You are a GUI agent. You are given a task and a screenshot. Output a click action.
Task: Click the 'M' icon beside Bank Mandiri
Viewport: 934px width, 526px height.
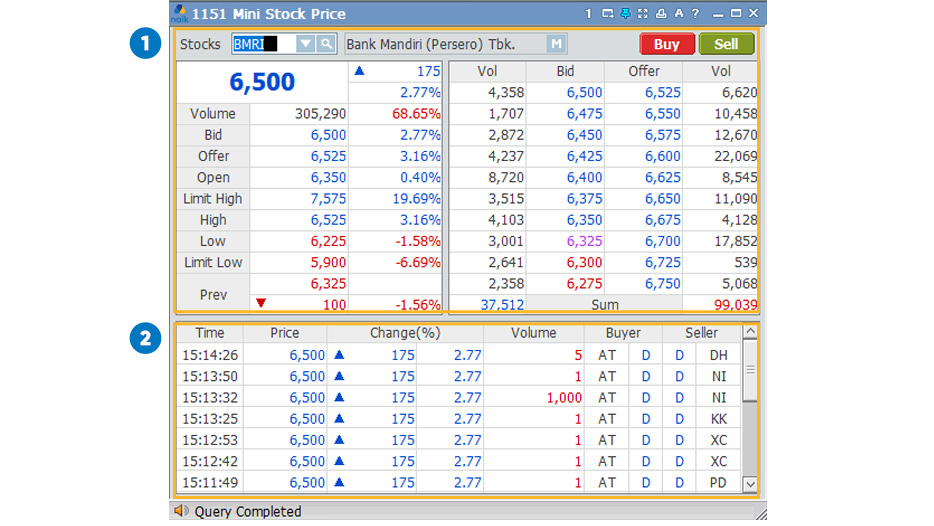(557, 44)
